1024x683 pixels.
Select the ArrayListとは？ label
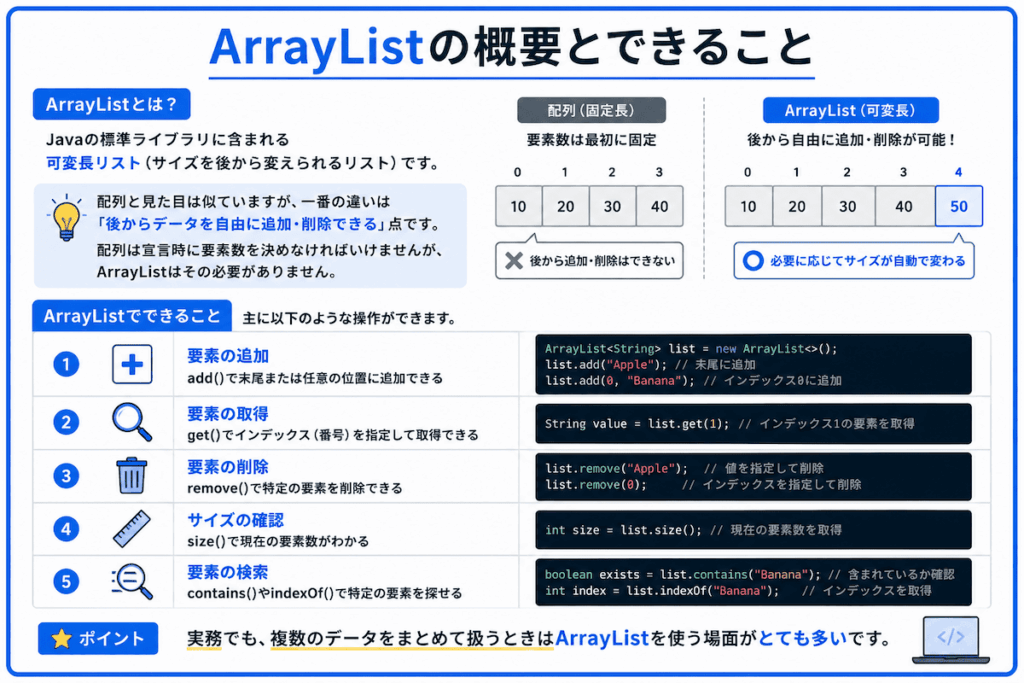(112, 104)
